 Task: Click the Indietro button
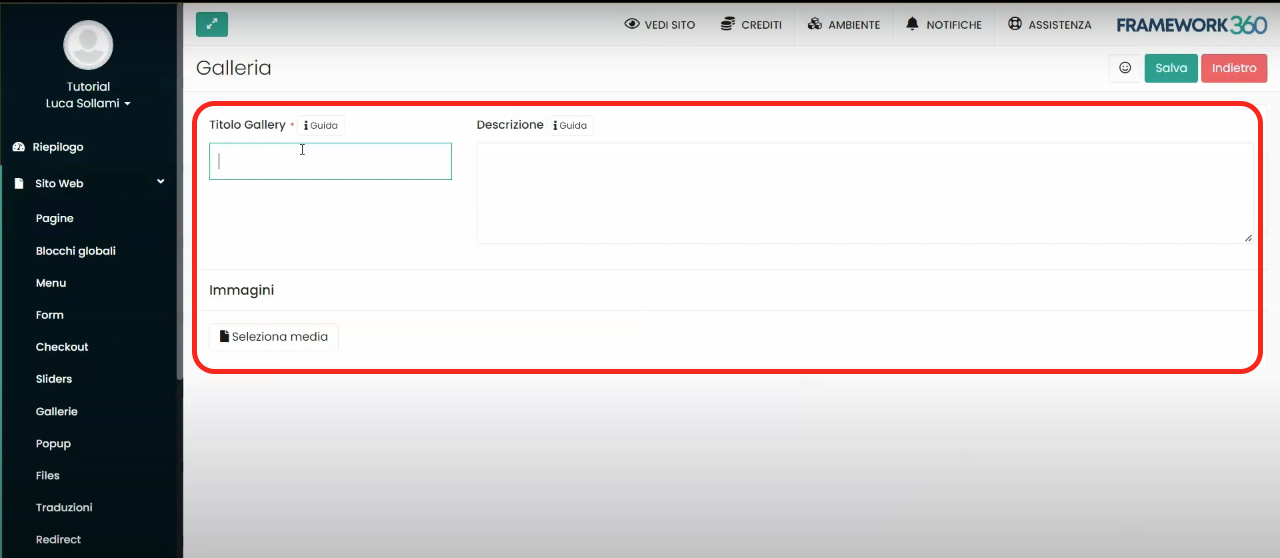[1234, 68]
